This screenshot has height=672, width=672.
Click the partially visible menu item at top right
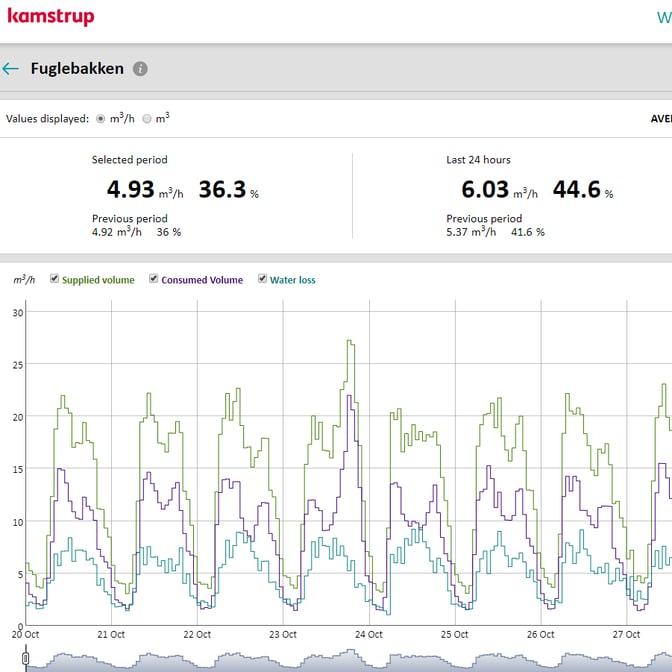click(664, 17)
